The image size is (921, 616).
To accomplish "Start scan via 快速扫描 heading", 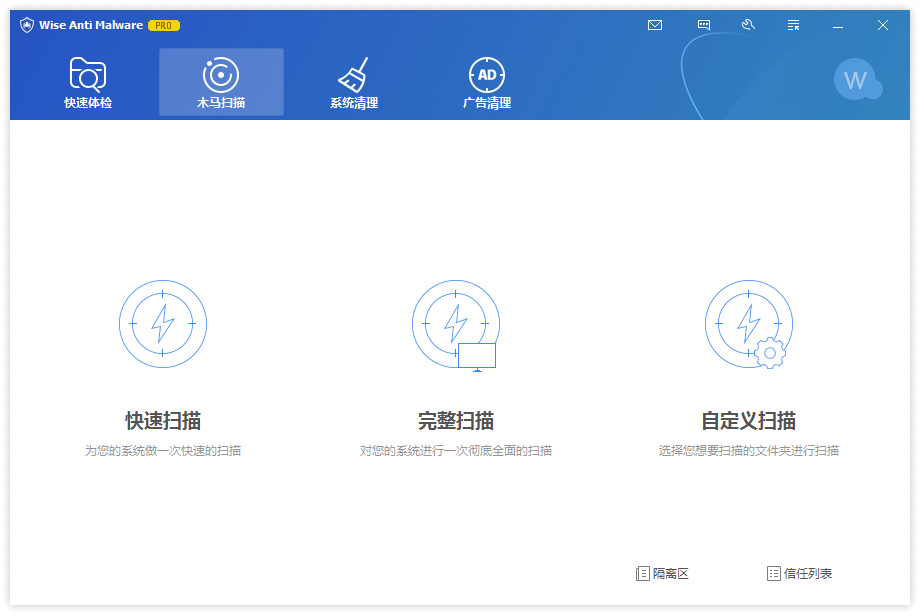I will (163, 421).
